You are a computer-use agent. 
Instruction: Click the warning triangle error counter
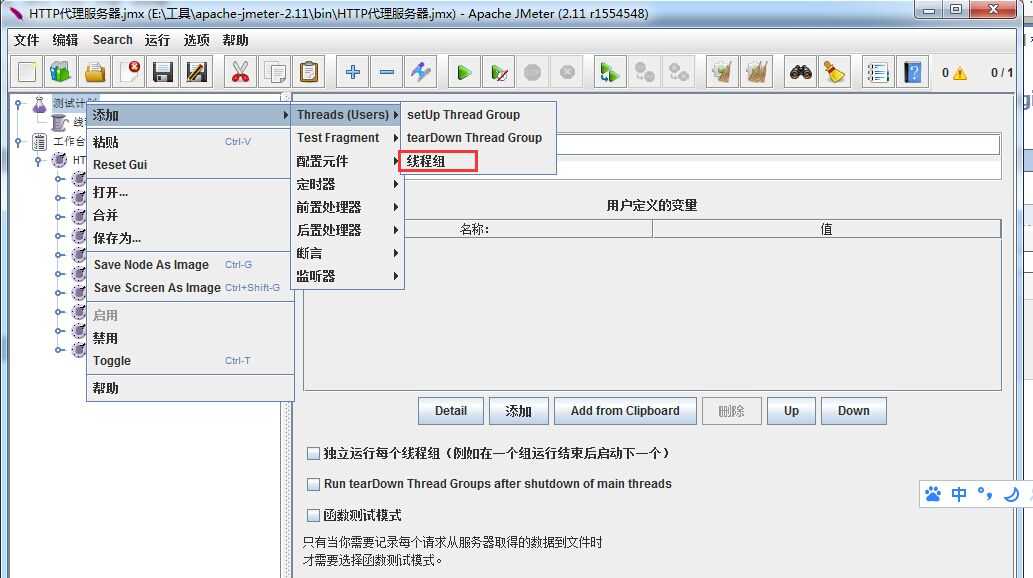tap(960, 73)
